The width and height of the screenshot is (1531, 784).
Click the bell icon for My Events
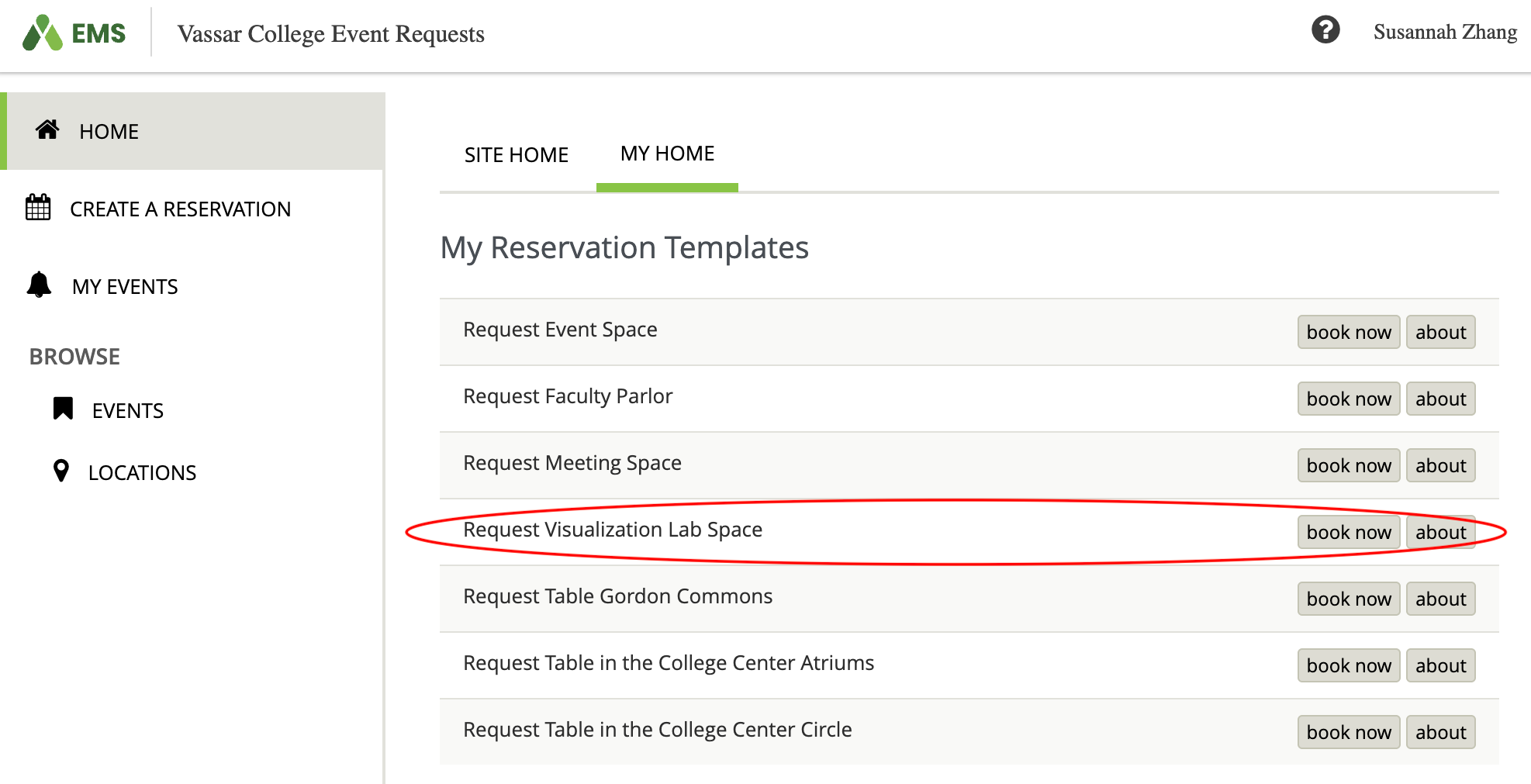tap(39, 285)
